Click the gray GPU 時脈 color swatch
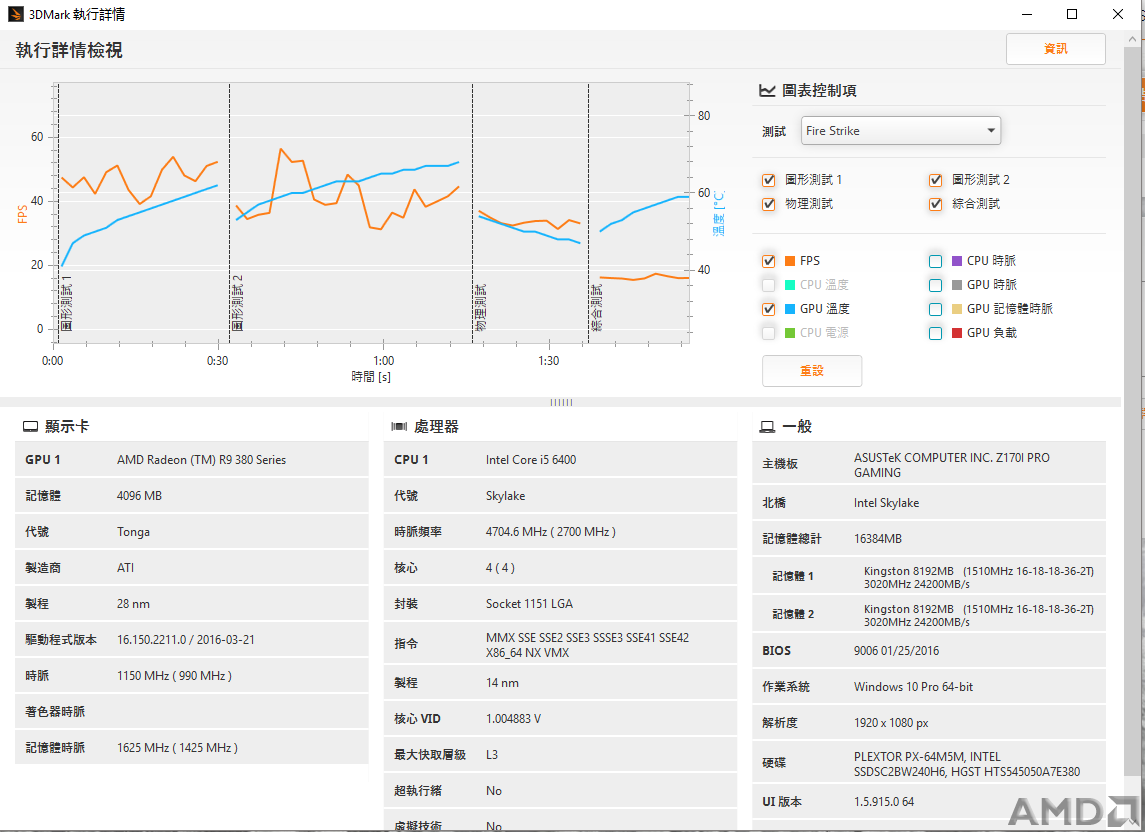This screenshot has width=1145, height=832. [957, 285]
